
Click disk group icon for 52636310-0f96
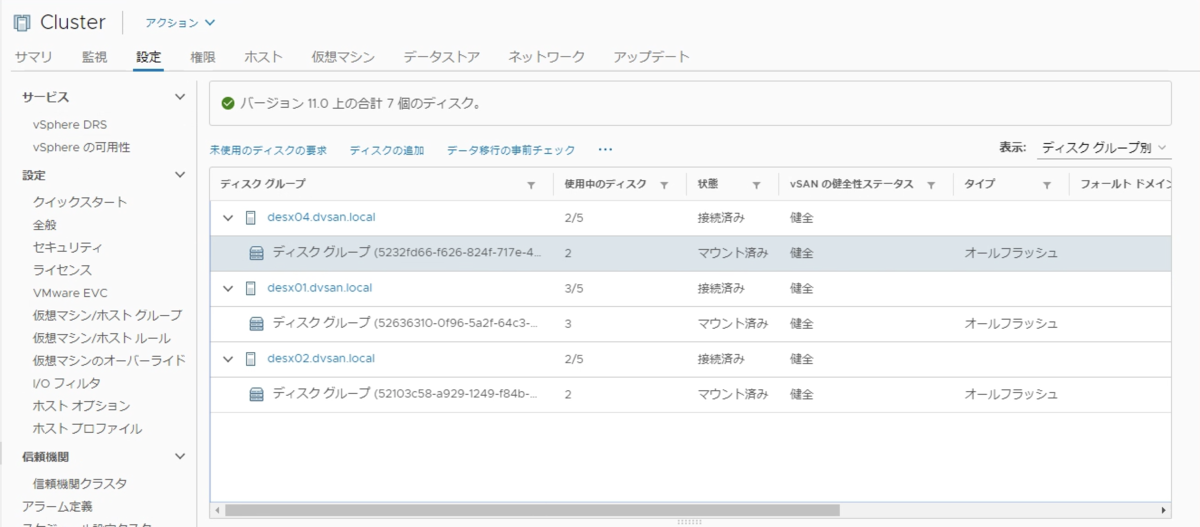(256, 323)
